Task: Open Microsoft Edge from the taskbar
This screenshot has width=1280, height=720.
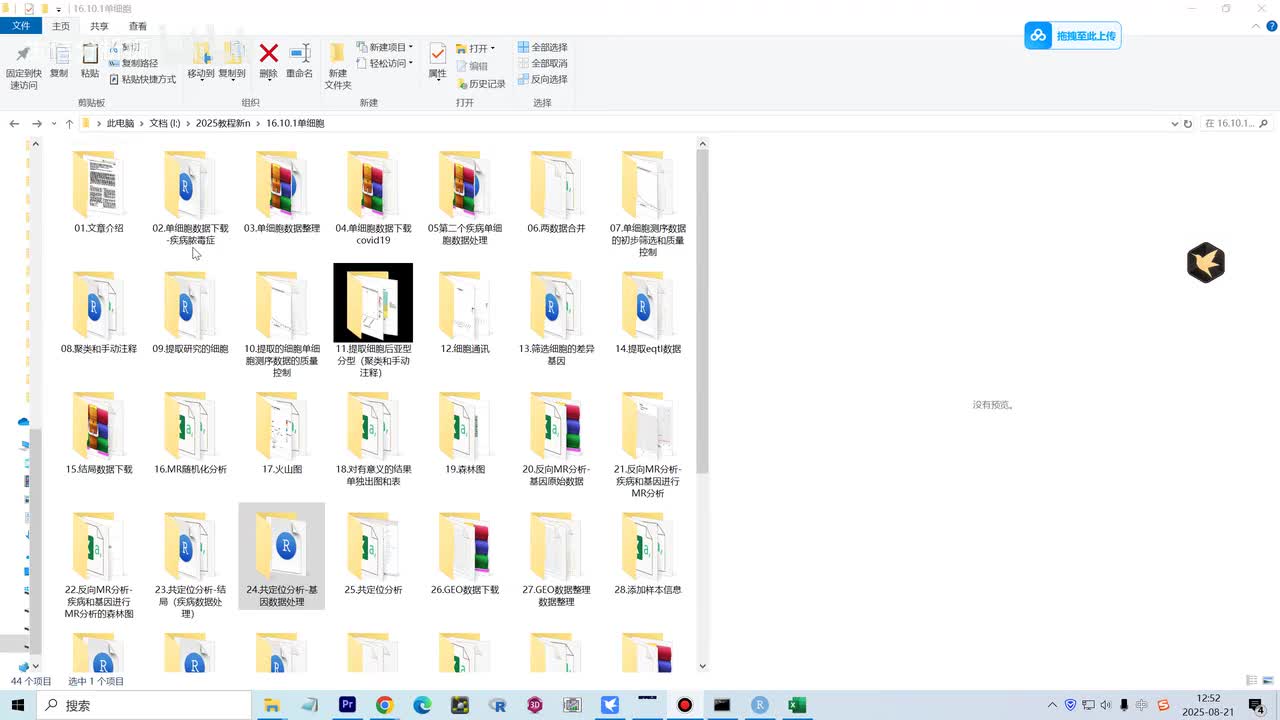Action: coord(422,705)
